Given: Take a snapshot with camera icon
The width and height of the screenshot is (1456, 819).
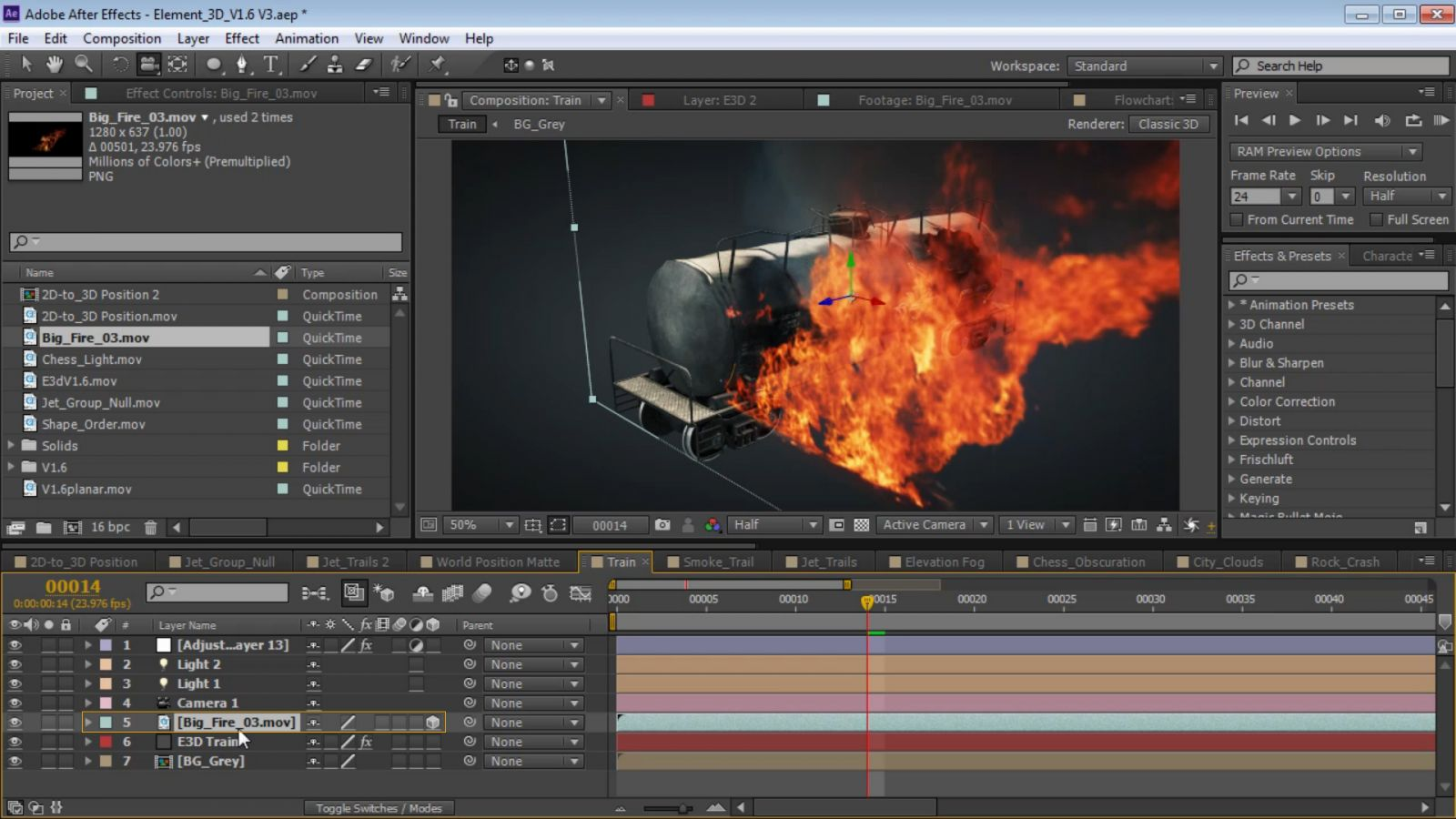Looking at the screenshot, I should coord(662,525).
